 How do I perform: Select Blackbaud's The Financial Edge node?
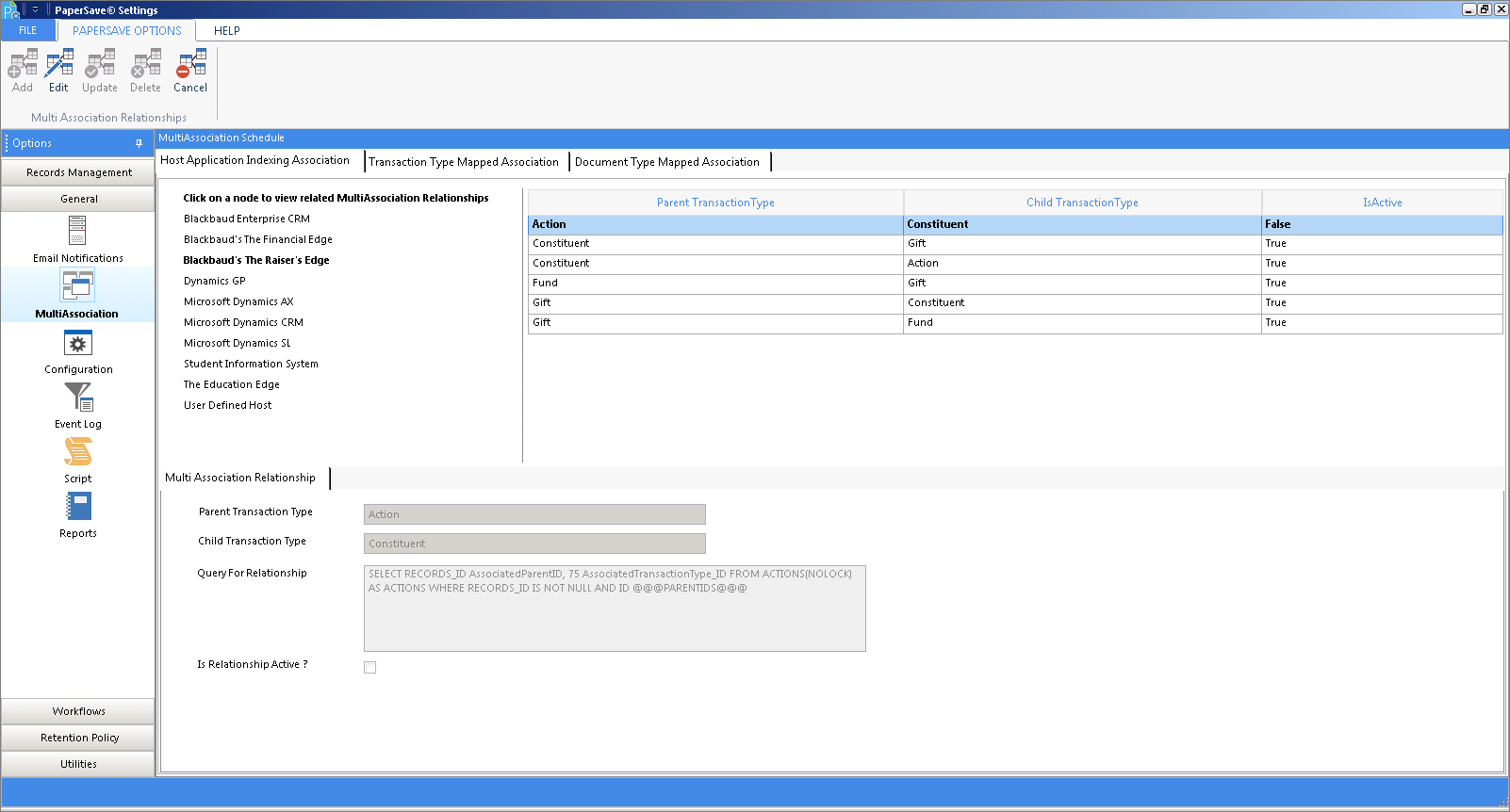[258, 239]
